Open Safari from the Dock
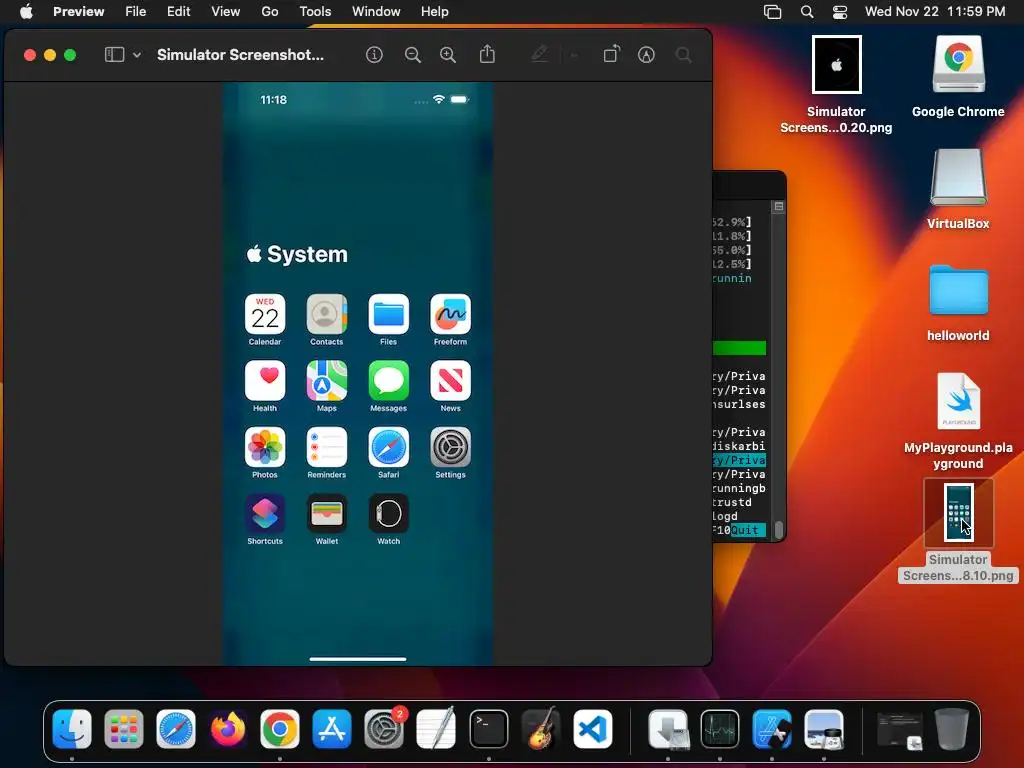 click(x=176, y=728)
